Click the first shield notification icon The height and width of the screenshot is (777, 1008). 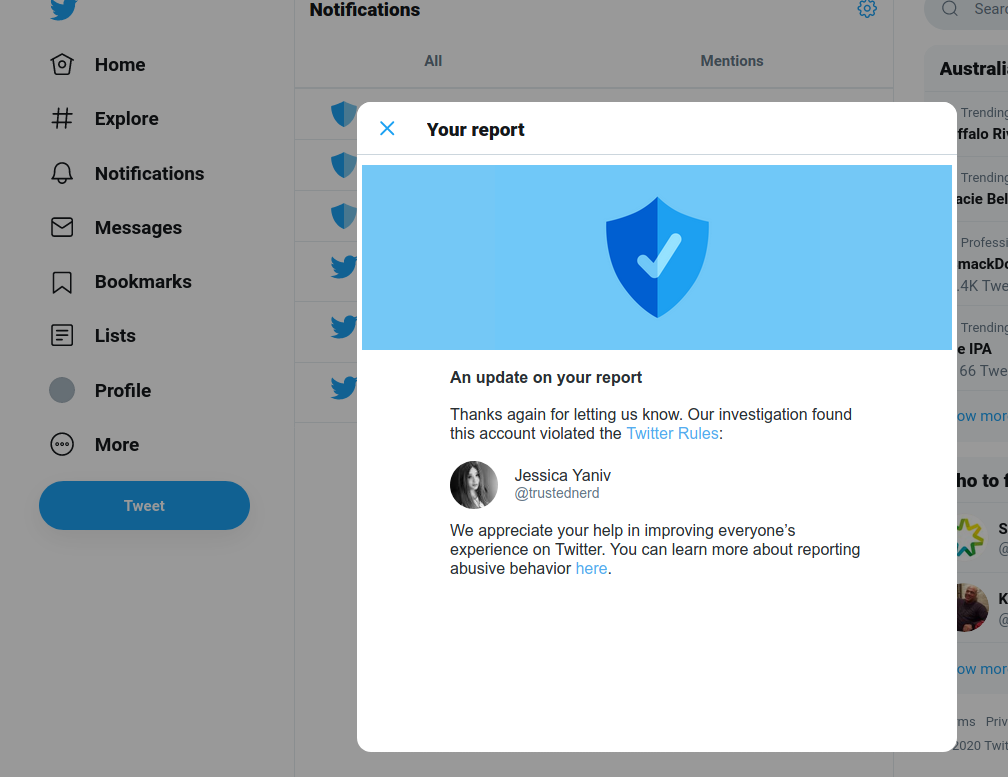(x=343, y=114)
